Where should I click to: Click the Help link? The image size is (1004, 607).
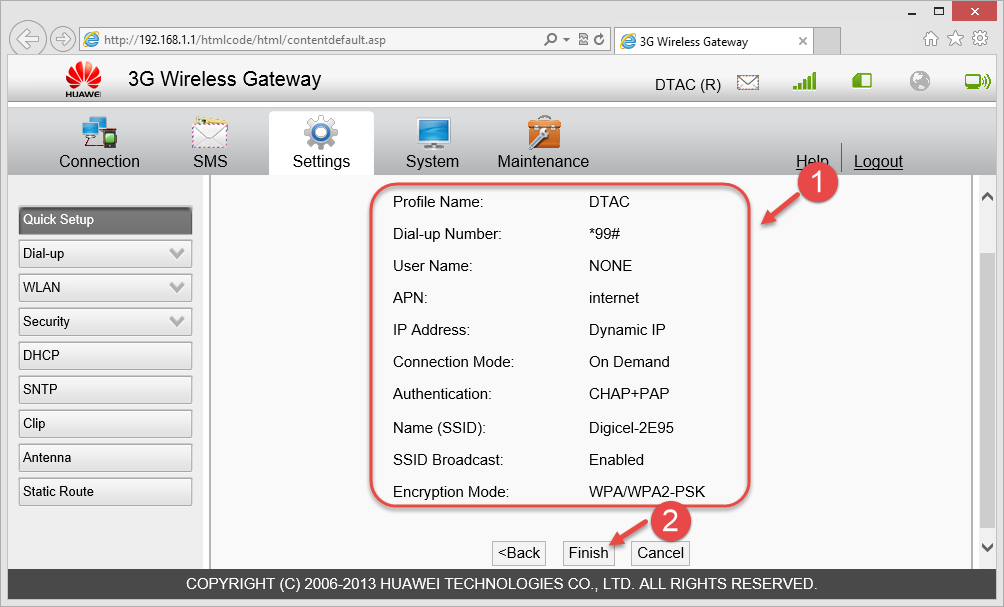click(812, 161)
